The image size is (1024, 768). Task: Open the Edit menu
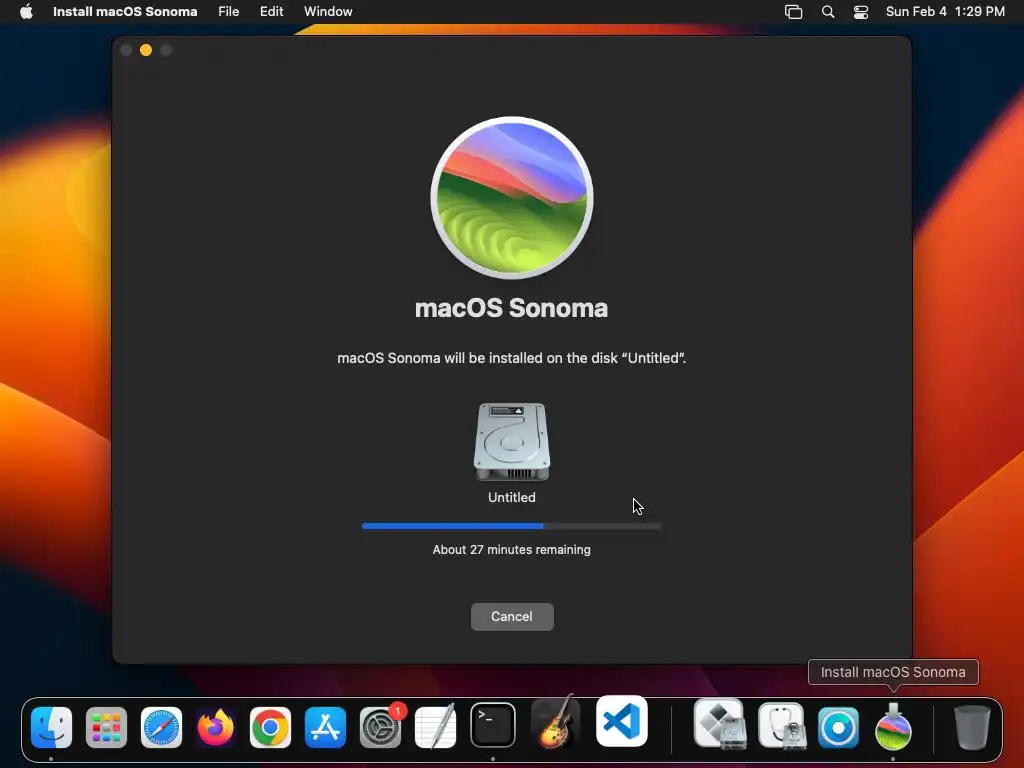click(x=272, y=11)
